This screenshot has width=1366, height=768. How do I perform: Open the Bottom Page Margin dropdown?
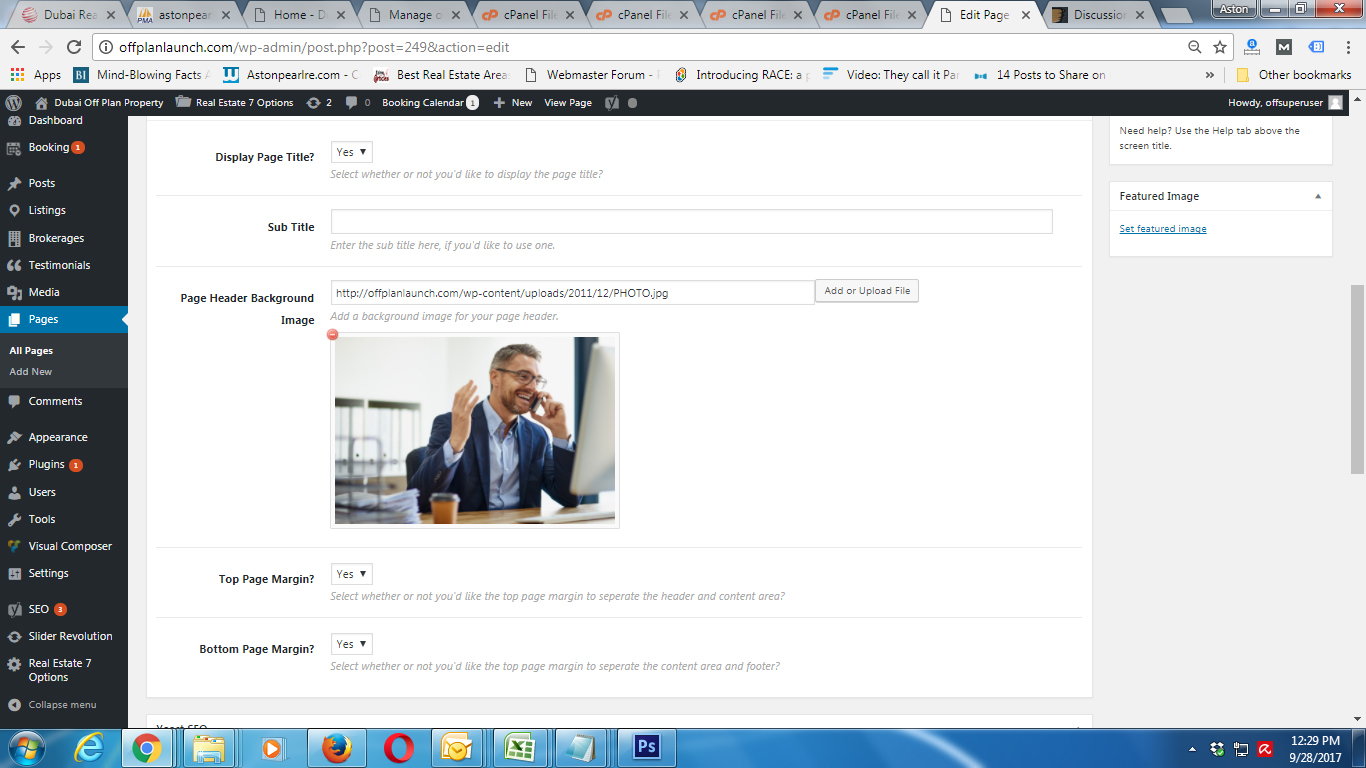[352, 644]
